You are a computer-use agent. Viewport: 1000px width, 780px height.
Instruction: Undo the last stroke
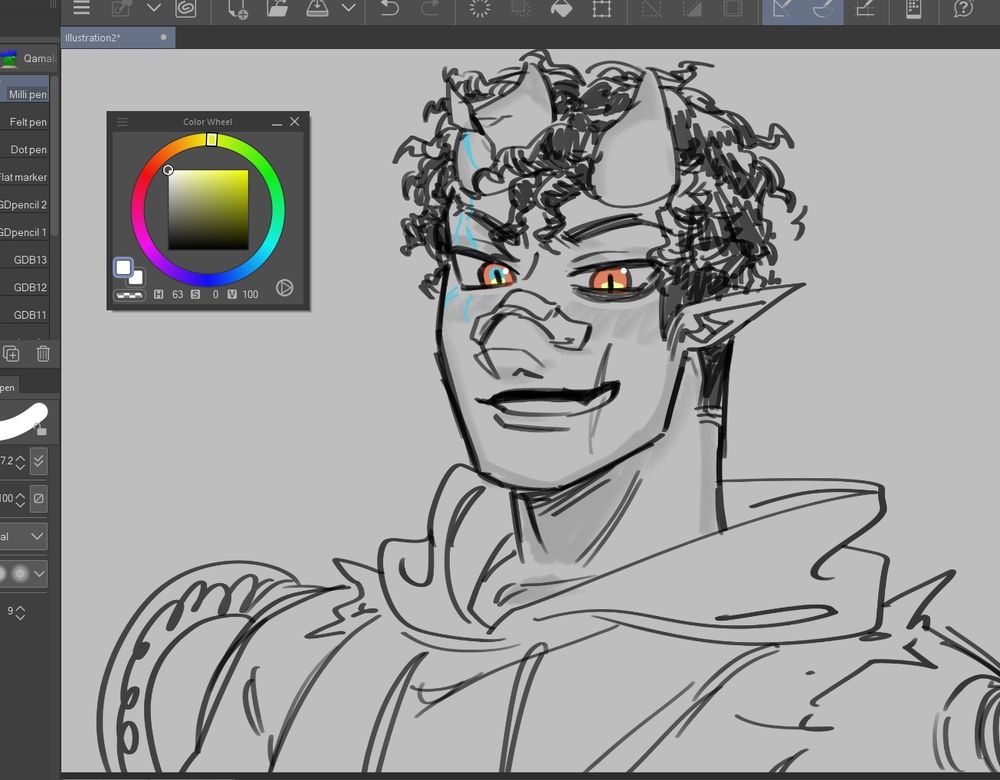point(390,8)
